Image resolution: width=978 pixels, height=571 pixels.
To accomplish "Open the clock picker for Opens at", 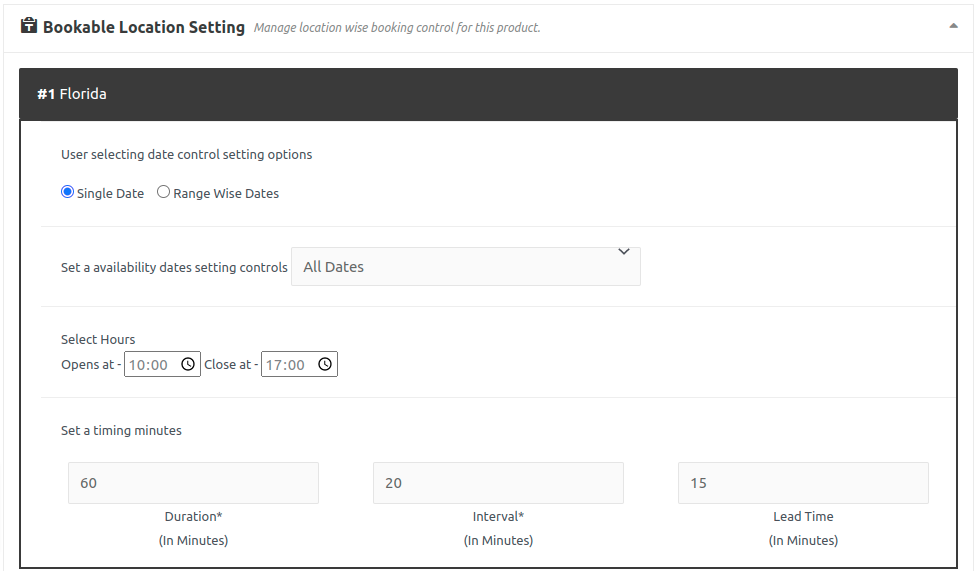I will [188, 365].
